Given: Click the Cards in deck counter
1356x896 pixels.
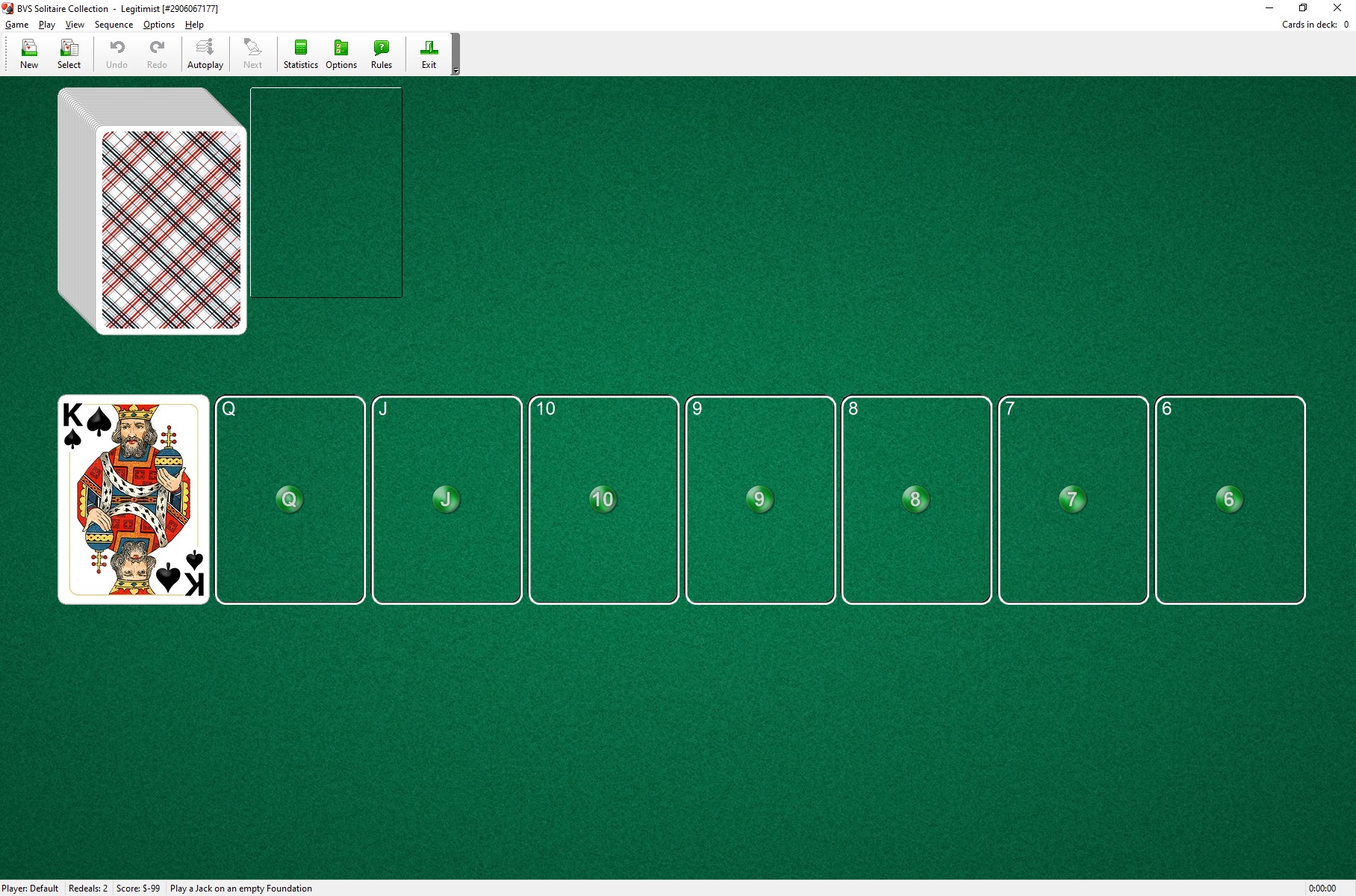Looking at the screenshot, I should 1315,25.
